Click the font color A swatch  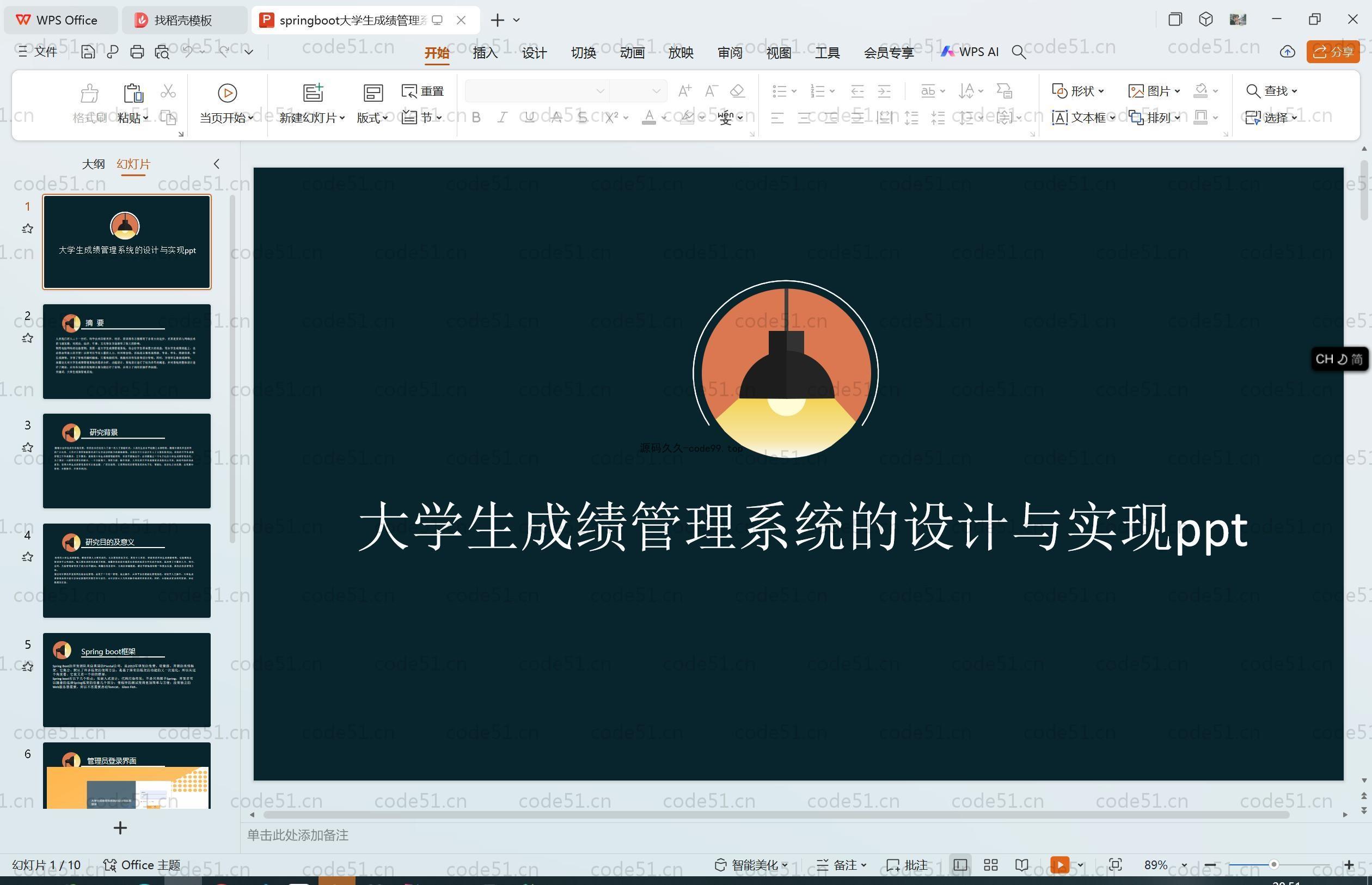pos(649,117)
